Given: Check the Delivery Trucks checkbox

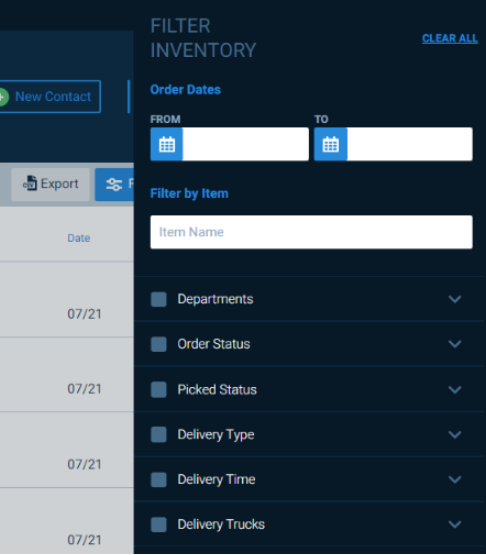Looking at the screenshot, I should pos(159,525).
